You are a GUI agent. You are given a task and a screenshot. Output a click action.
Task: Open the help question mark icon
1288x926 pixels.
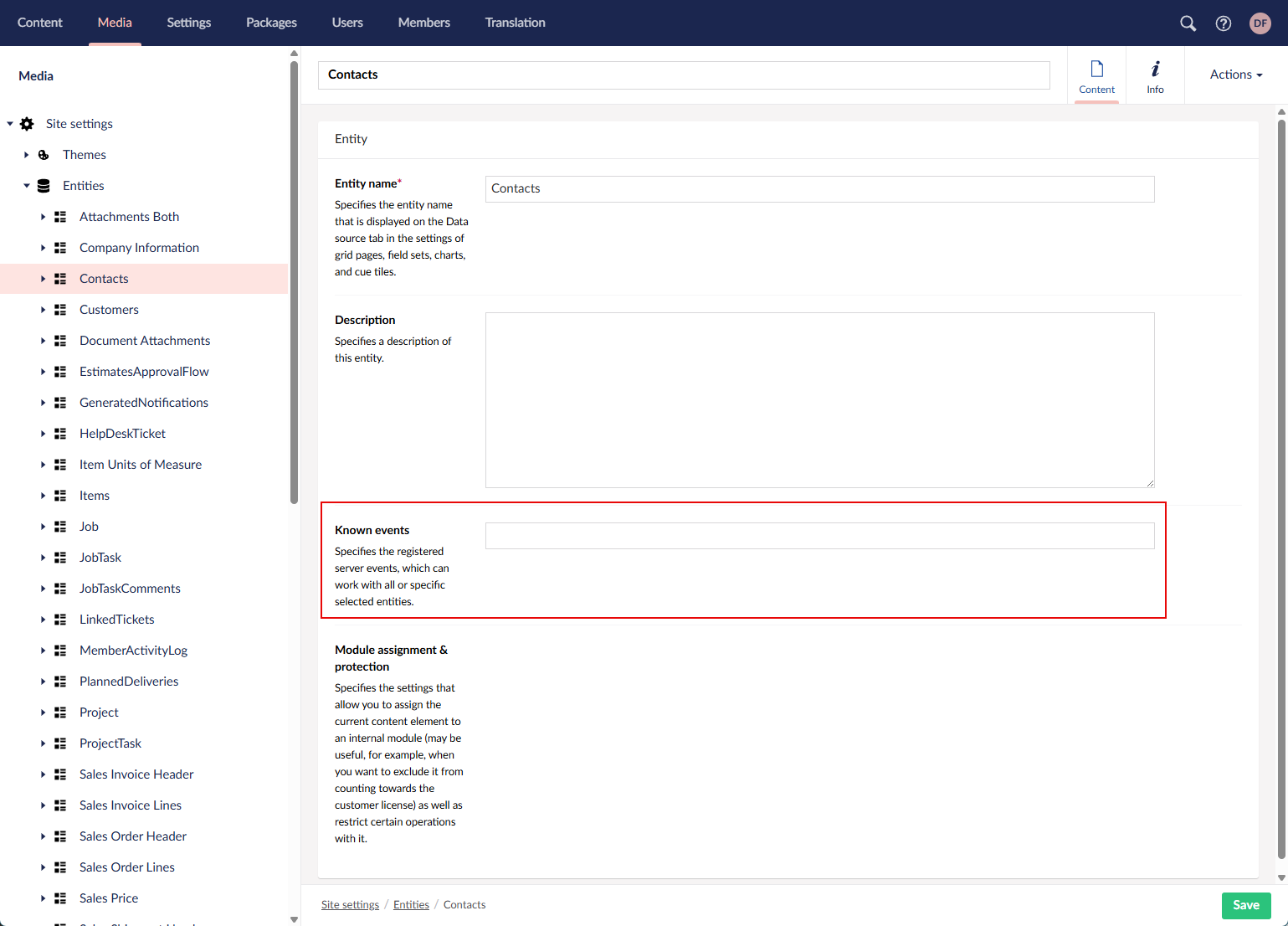[1224, 23]
